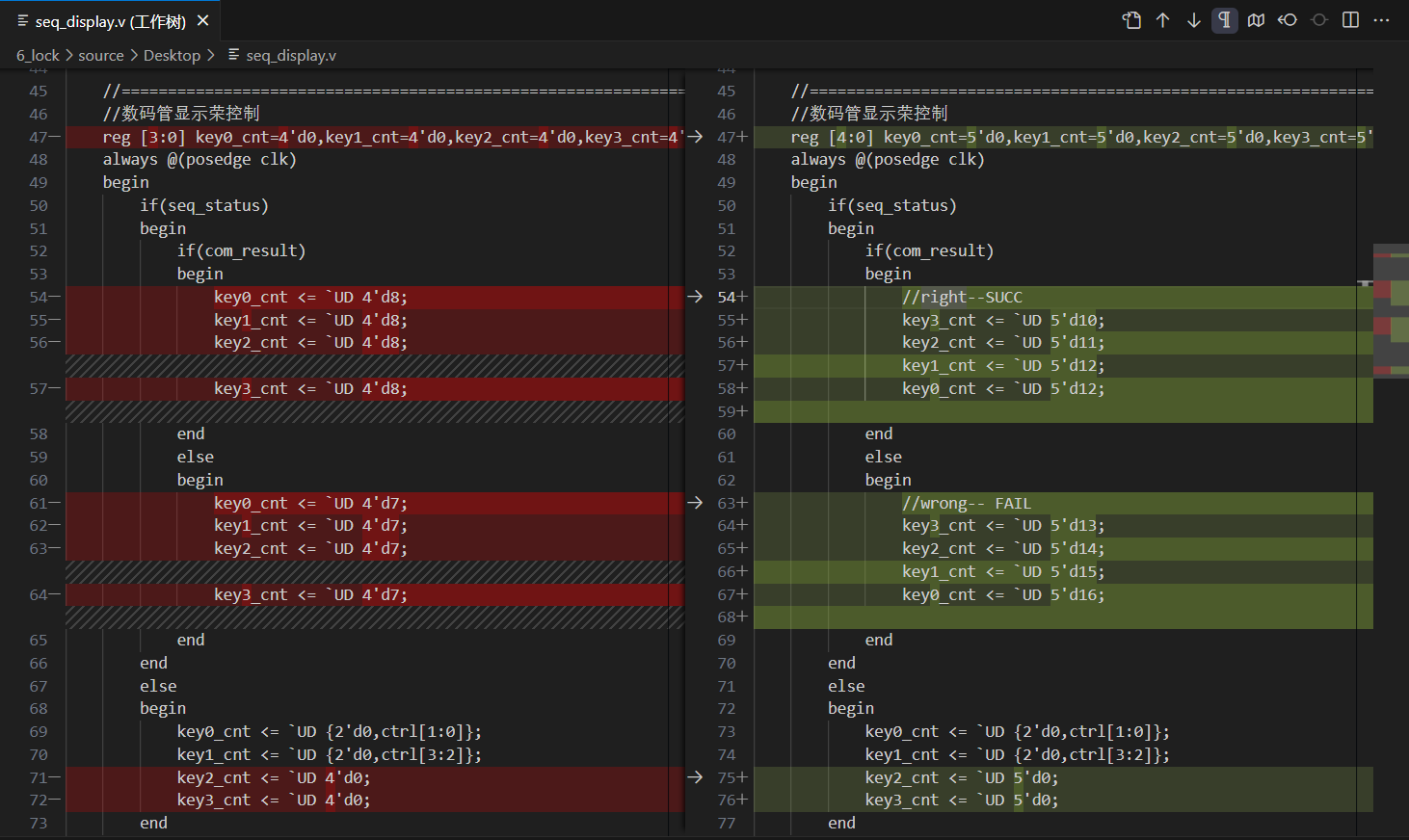Click the map icon in editor toolbar
This screenshot has height=840, width=1409.
point(1256,20)
